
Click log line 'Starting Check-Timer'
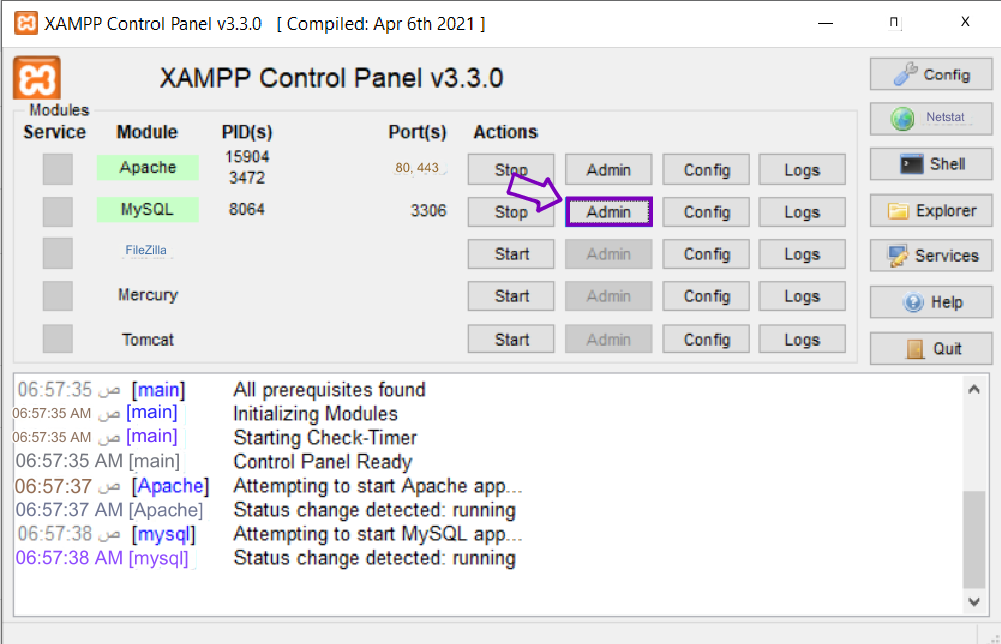325,438
